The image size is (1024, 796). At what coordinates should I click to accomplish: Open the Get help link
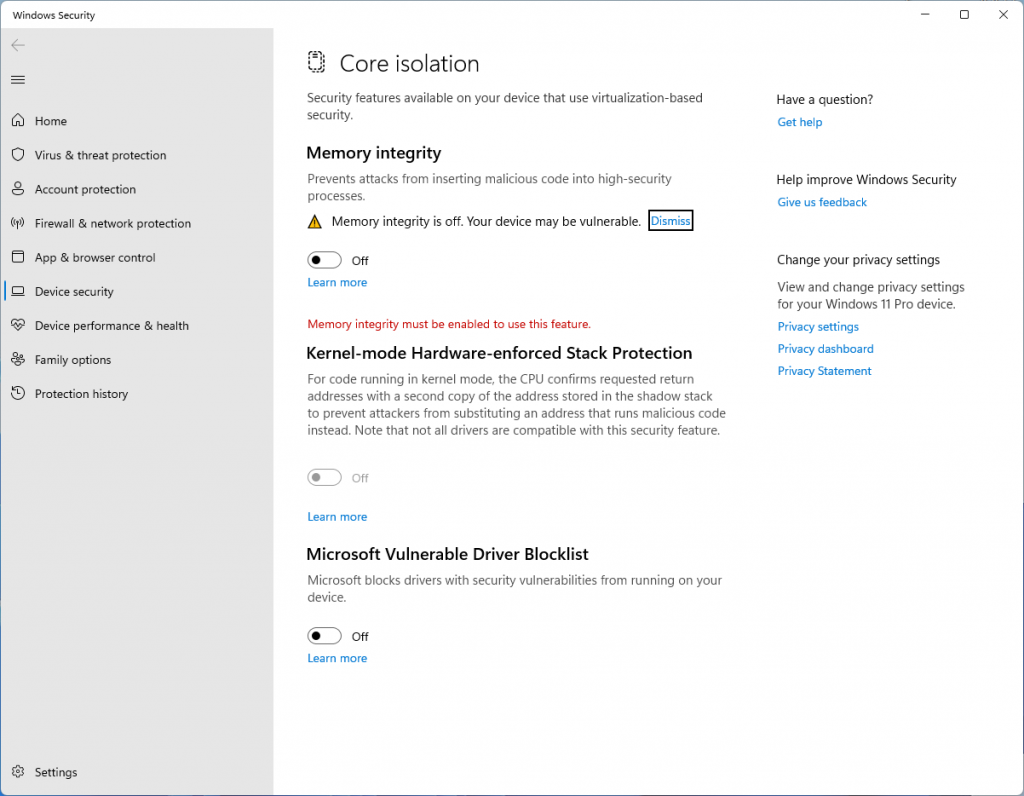[800, 122]
